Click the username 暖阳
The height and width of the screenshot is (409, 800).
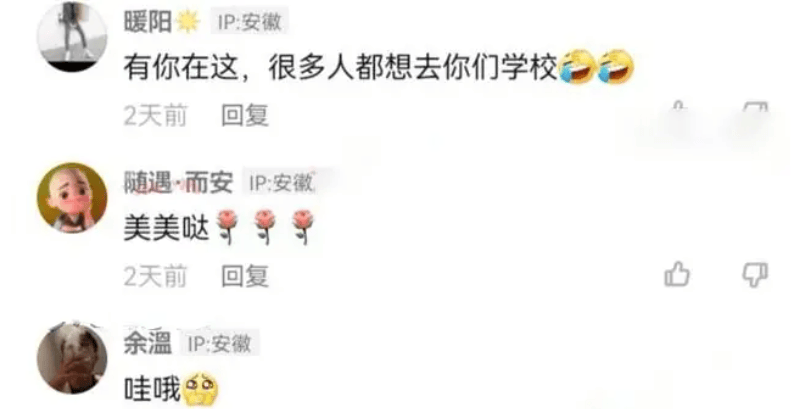(148, 22)
